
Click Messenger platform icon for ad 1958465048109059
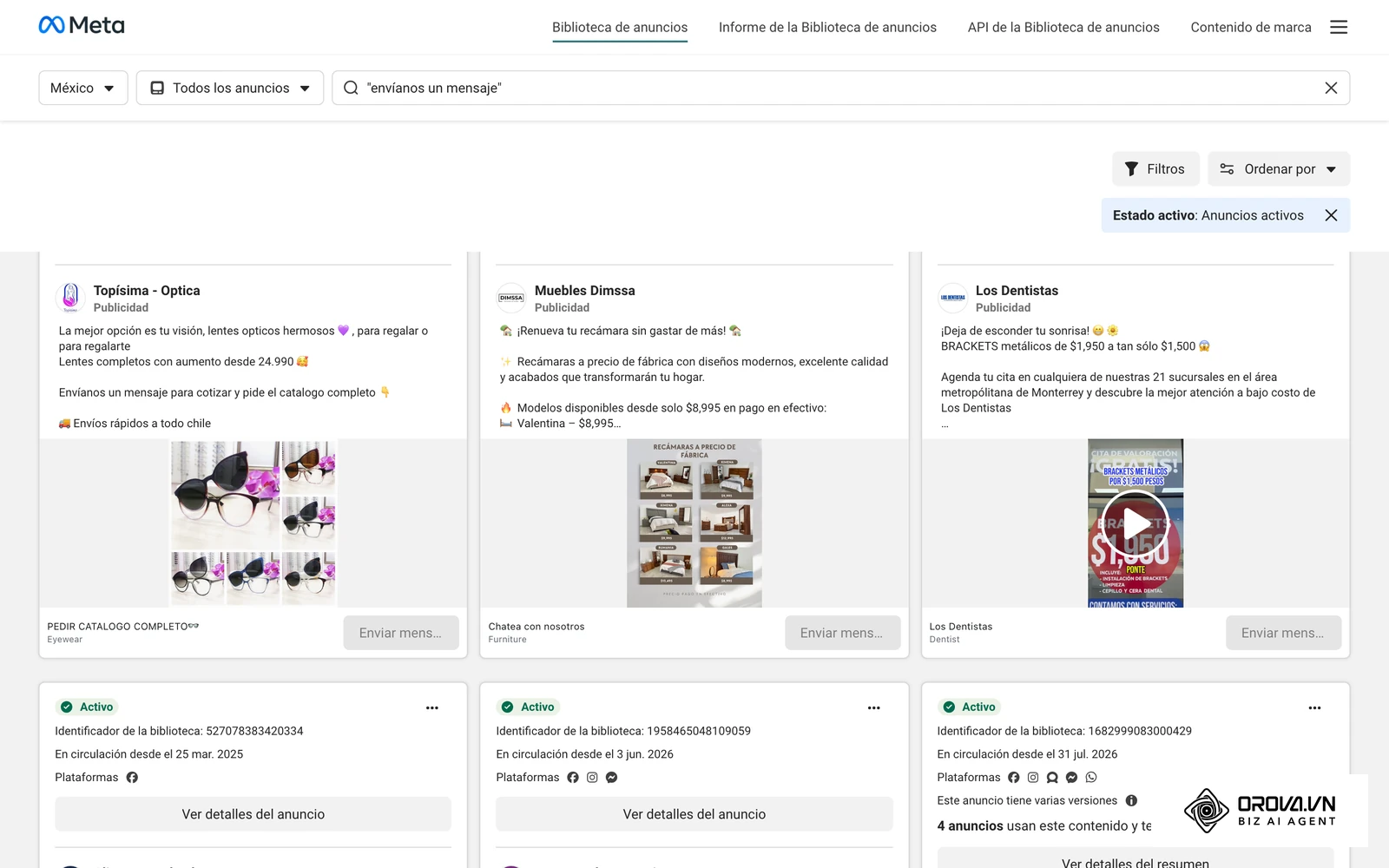[x=611, y=778]
